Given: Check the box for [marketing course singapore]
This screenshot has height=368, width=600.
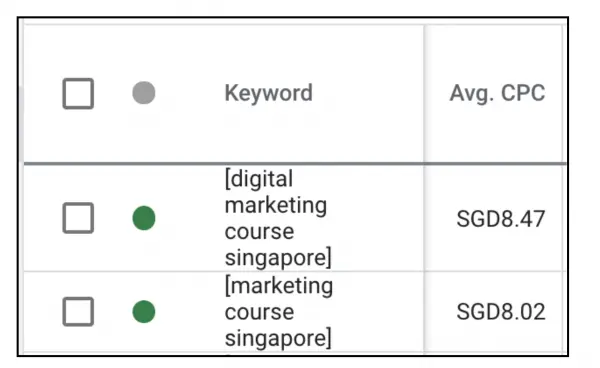Looking at the screenshot, I should click(78, 312).
